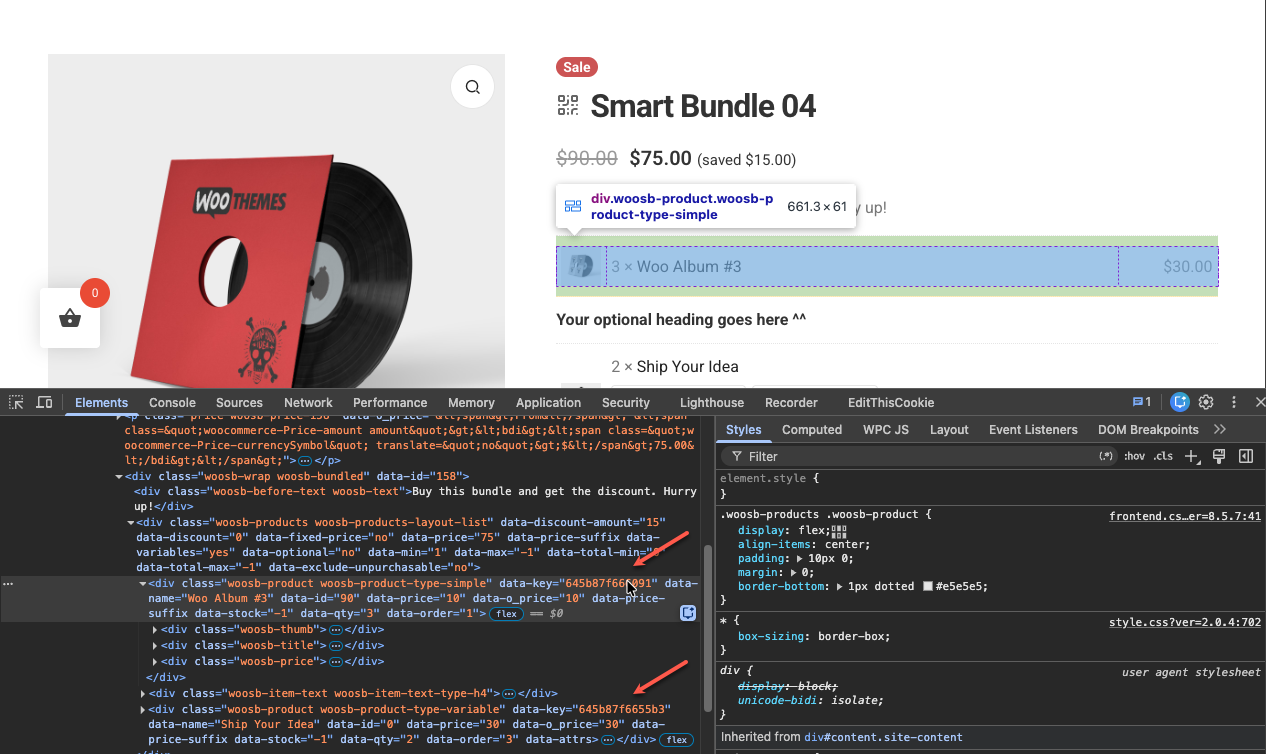The image size is (1266, 754).
Task: Click the blue AI assistance icon in the DevTools toolbar
Action: 1180,402
